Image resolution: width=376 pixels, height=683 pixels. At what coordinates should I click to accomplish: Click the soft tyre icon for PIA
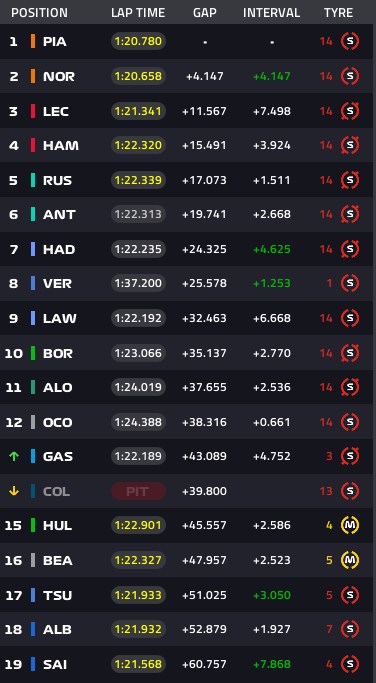pyautogui.click(x=350, y=41)
